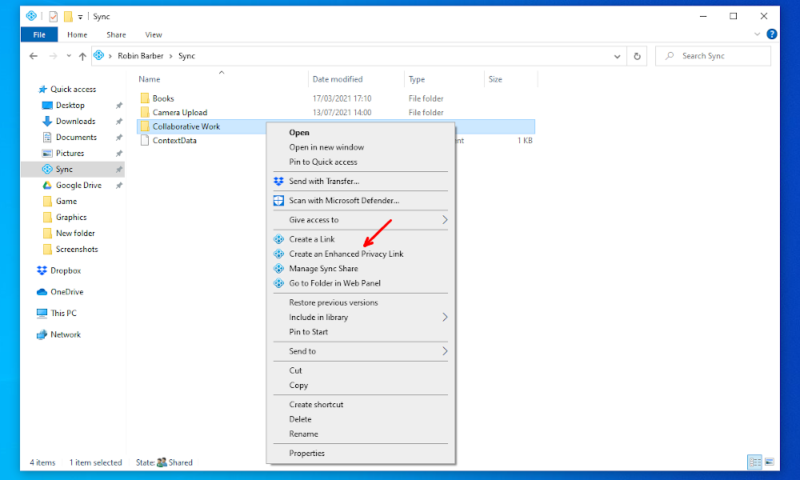Select the Books folder
Image resolution: width=800 pixels, height=480 pixels.
coord(163,98)
